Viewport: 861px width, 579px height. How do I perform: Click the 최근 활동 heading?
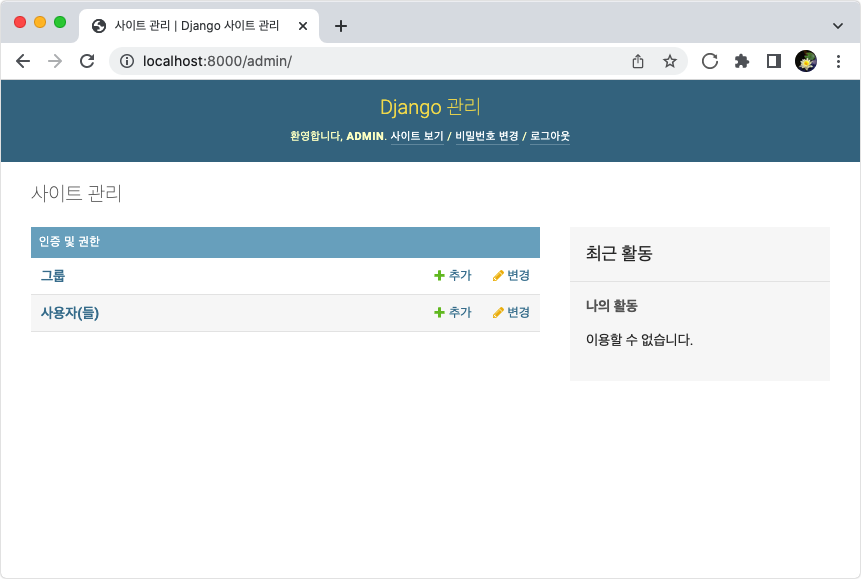click(x=619, y=253)
